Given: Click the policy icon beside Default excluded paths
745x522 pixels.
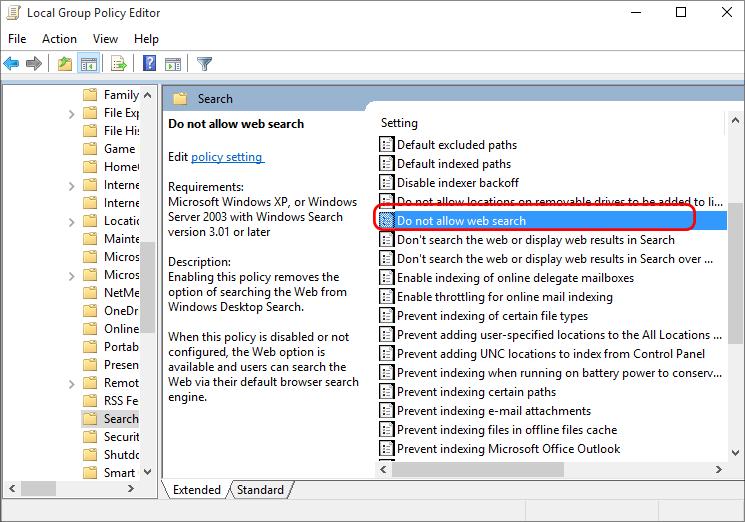Looking at the screenshot, I should coord(387,145).
